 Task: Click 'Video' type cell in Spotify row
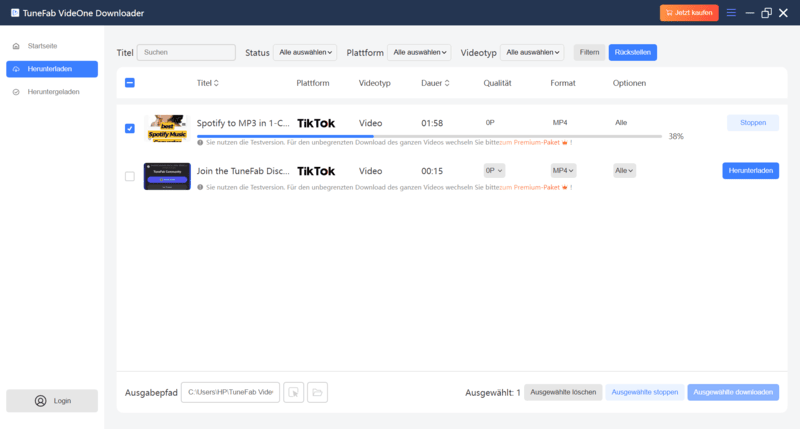(x=370, y=123)
